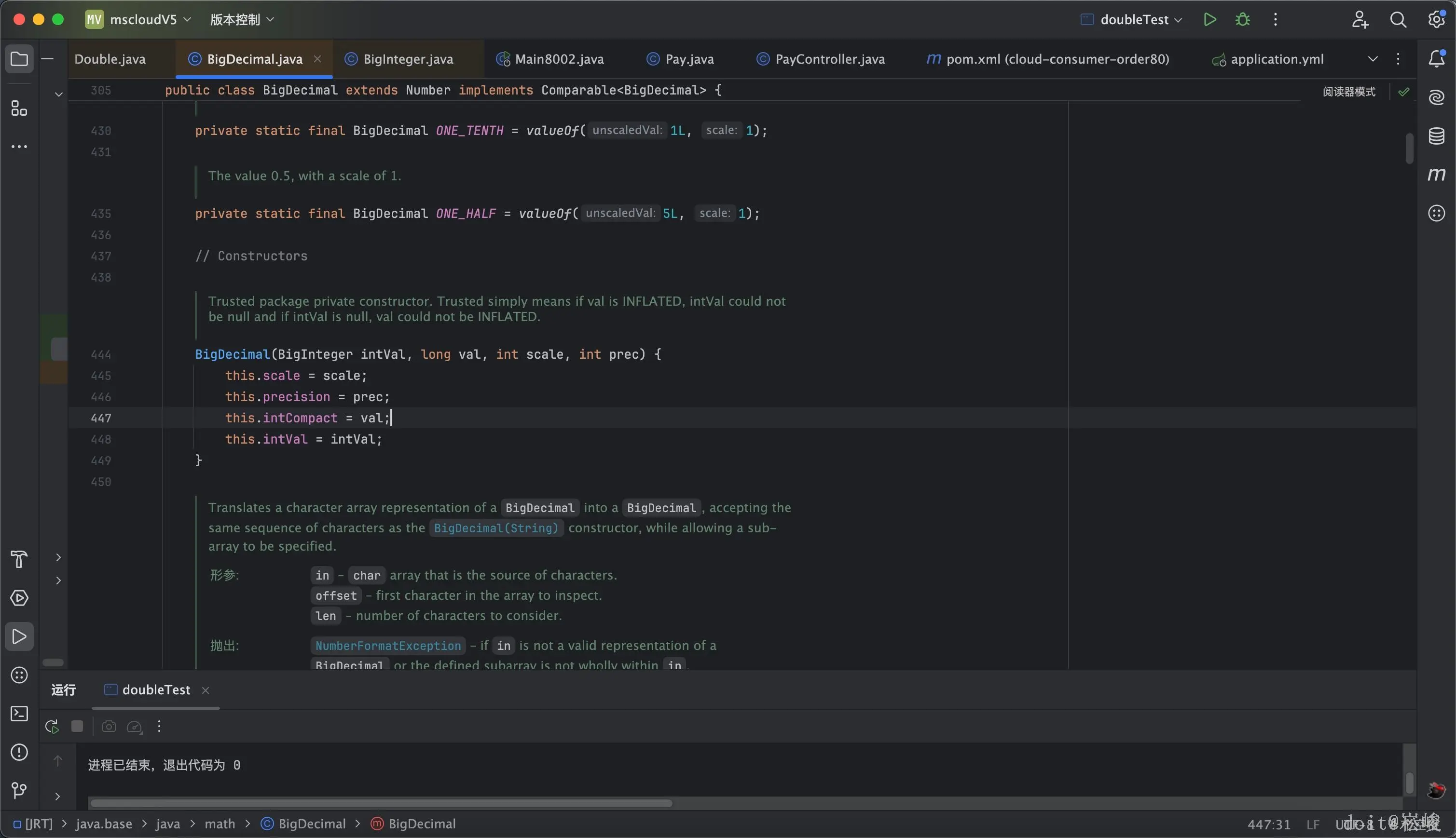Open the Terminal tool window

(19, 714)
